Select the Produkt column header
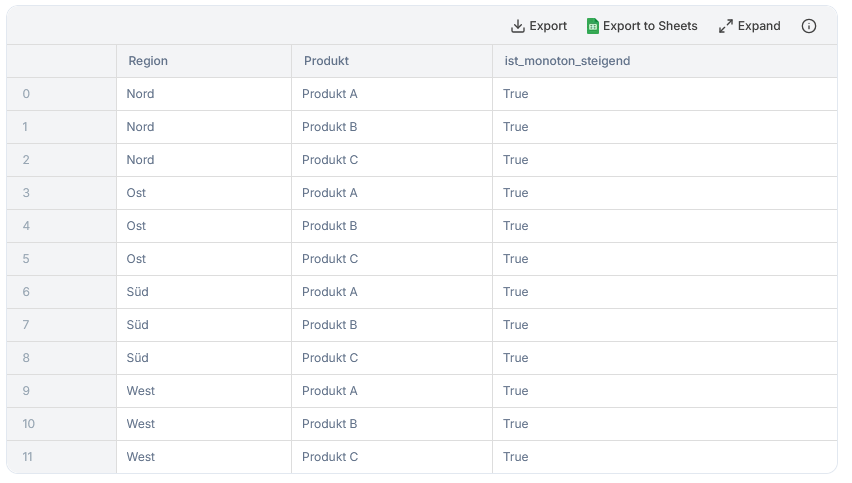Viewport: 852px width, 483px height. 326,61
